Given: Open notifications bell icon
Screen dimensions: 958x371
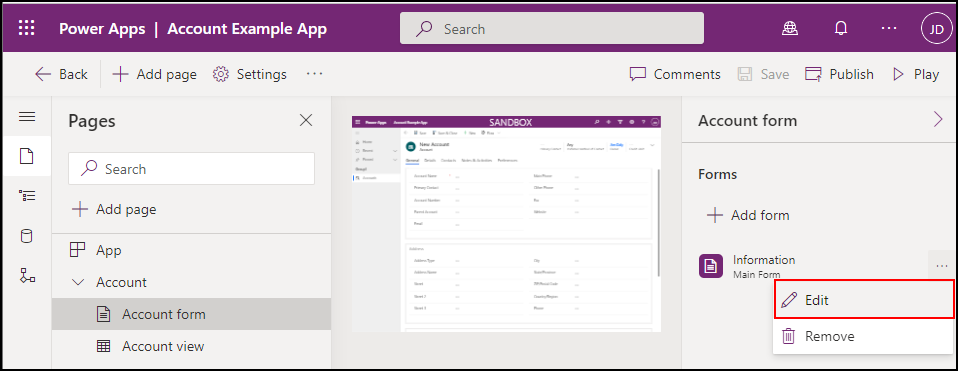Looking at the screenshot, I should point(841,28).
